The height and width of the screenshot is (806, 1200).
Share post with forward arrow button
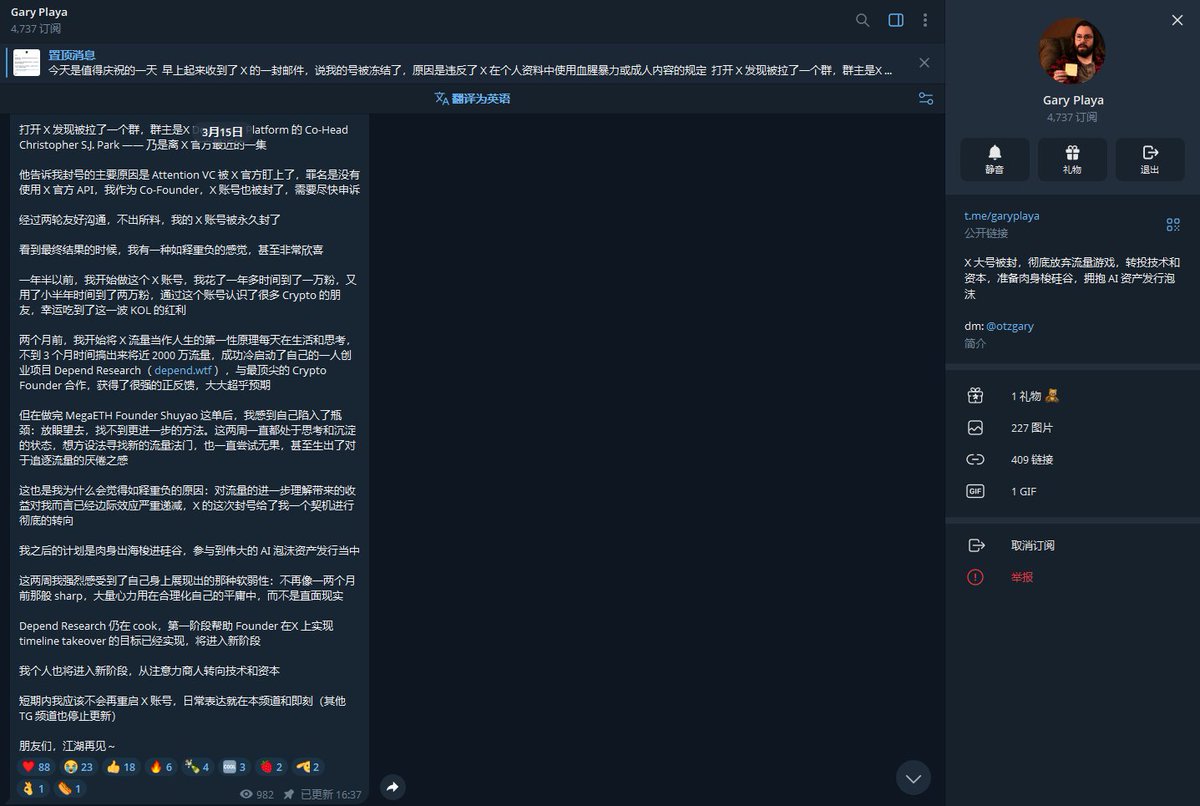point(392,787)
